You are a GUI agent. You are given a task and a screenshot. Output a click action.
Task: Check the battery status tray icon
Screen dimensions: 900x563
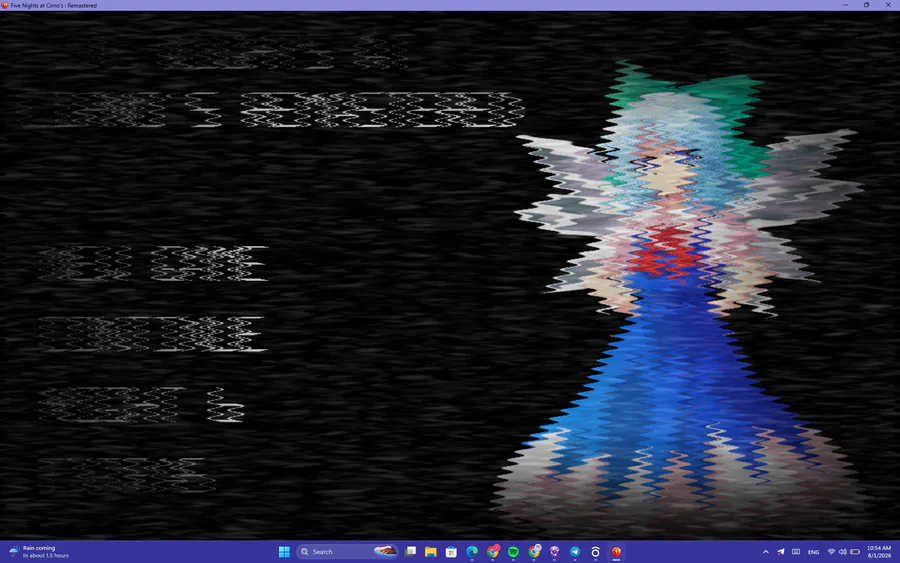point(855,552)
